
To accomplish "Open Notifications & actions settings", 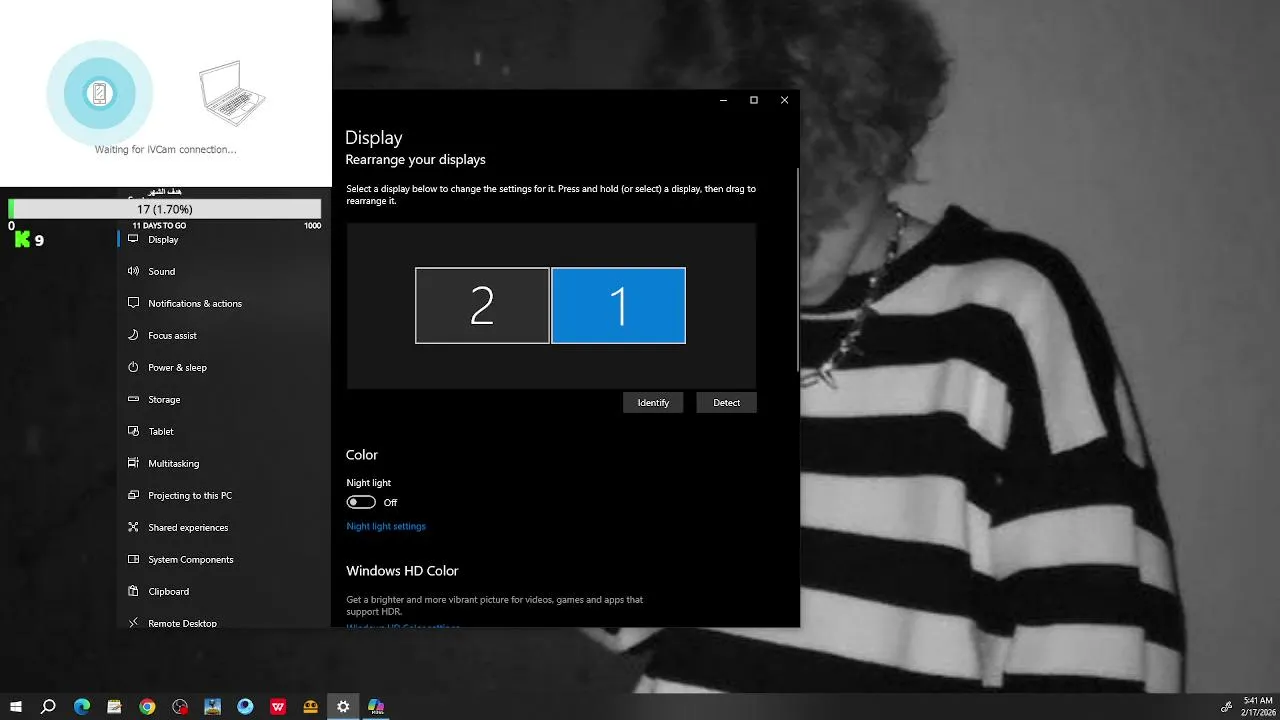I will click(224, 303).
